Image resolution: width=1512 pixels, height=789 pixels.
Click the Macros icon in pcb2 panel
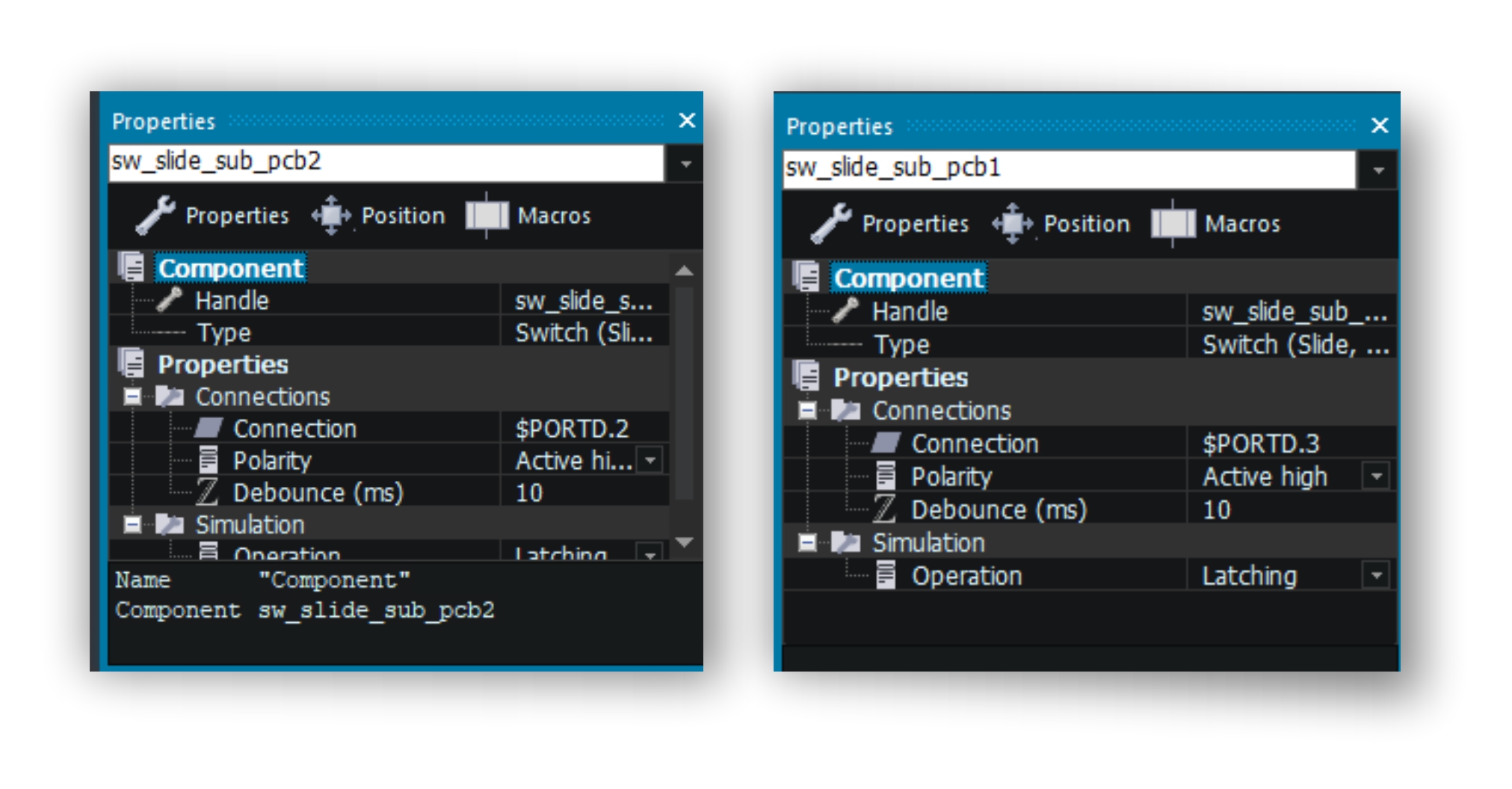[487, 215]
